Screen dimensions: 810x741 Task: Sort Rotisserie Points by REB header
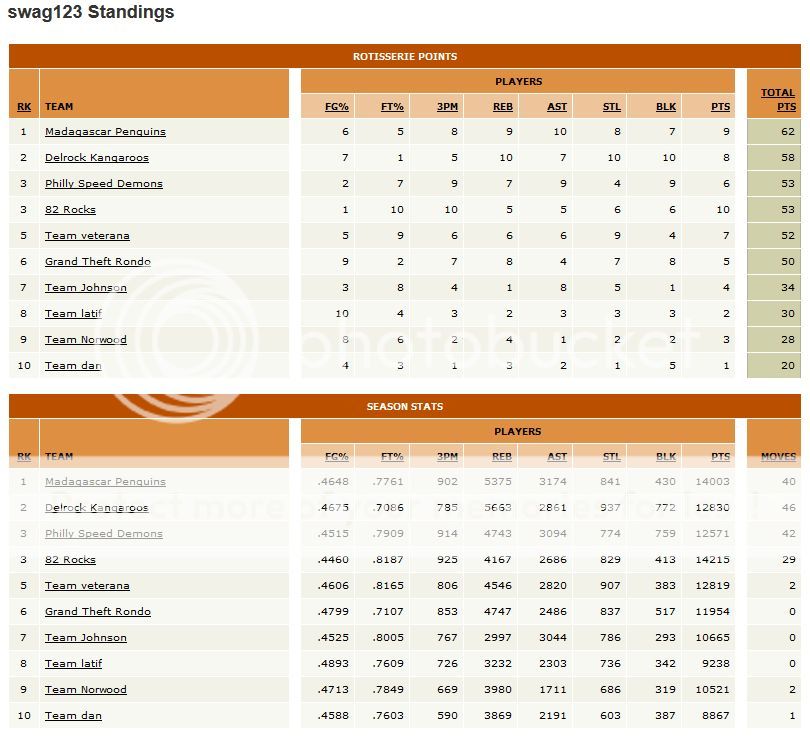pos(503,106)
